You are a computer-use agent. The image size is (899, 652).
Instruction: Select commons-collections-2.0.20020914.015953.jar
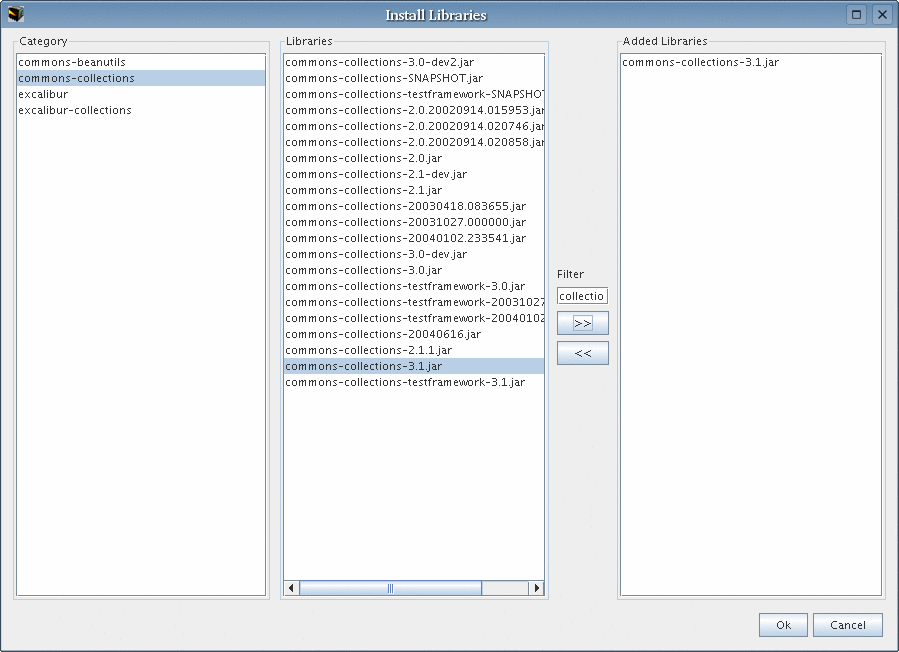click(413, 110)
